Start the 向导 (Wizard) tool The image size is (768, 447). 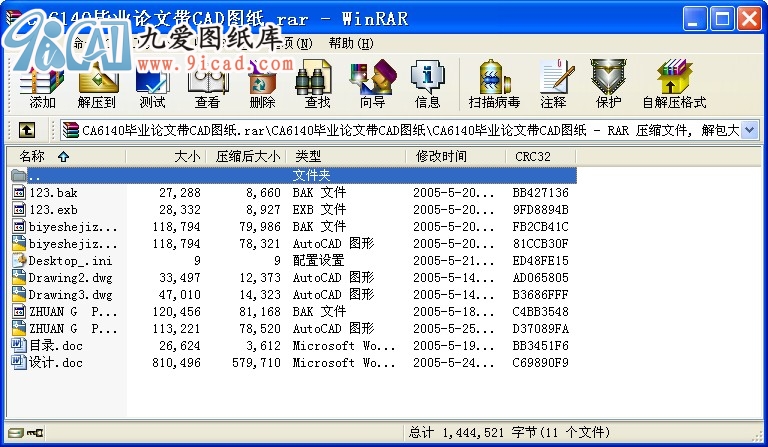point(372,84)
